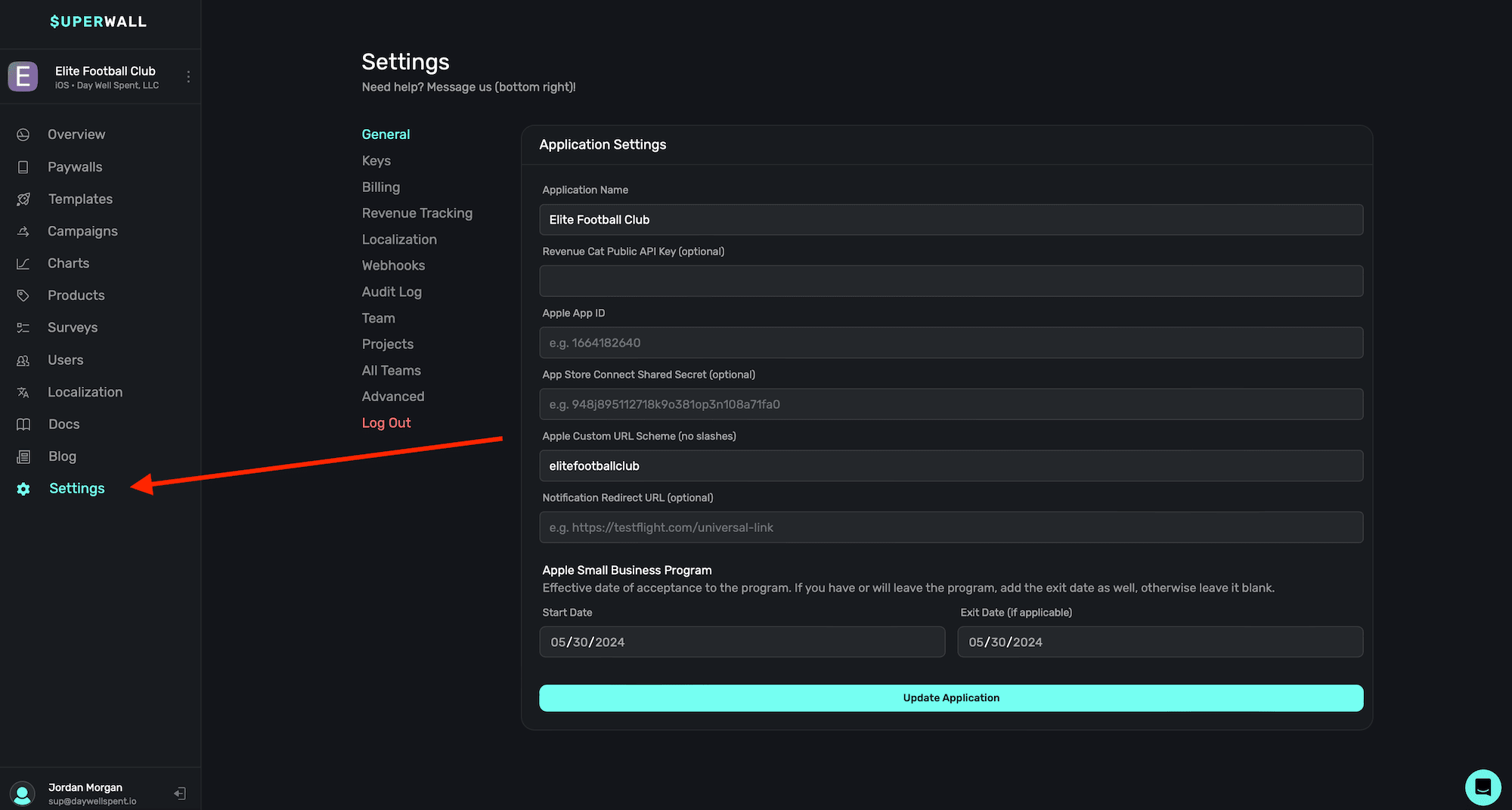The height and width of the screenshot is (810, 1512).
Task: Click the Settings gear icon
Action: (x=23, y=489)
